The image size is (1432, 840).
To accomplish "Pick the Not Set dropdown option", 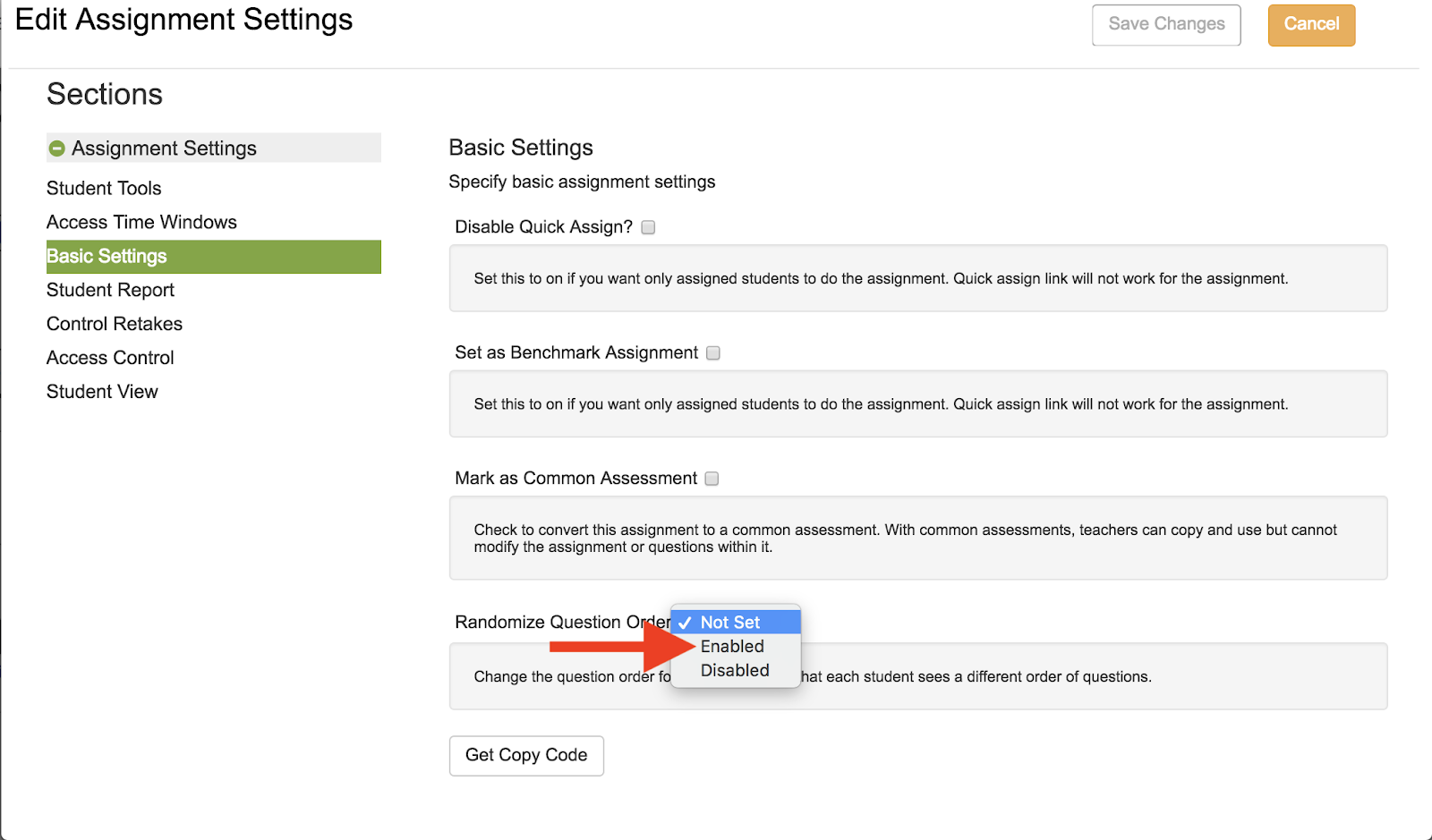I will (730, 623).
